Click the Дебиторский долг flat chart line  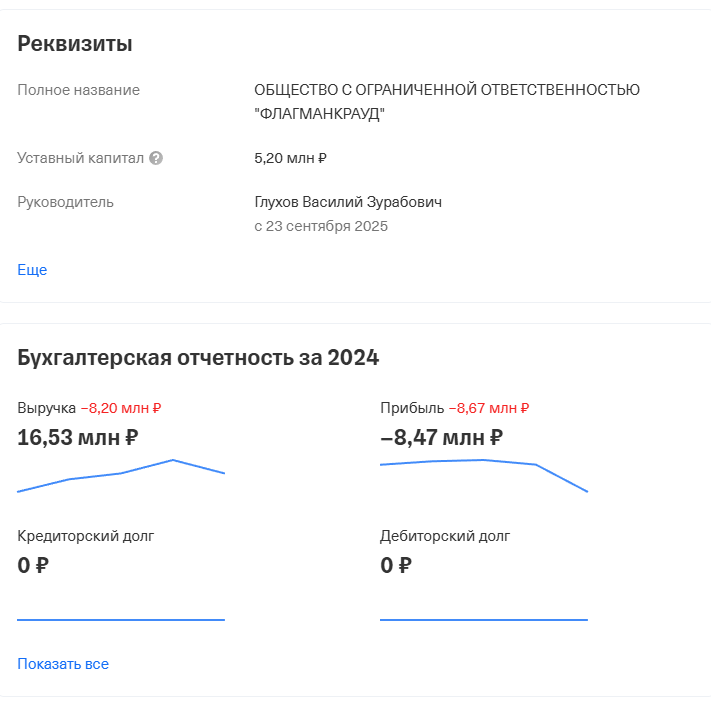click(x=484, y=619)
